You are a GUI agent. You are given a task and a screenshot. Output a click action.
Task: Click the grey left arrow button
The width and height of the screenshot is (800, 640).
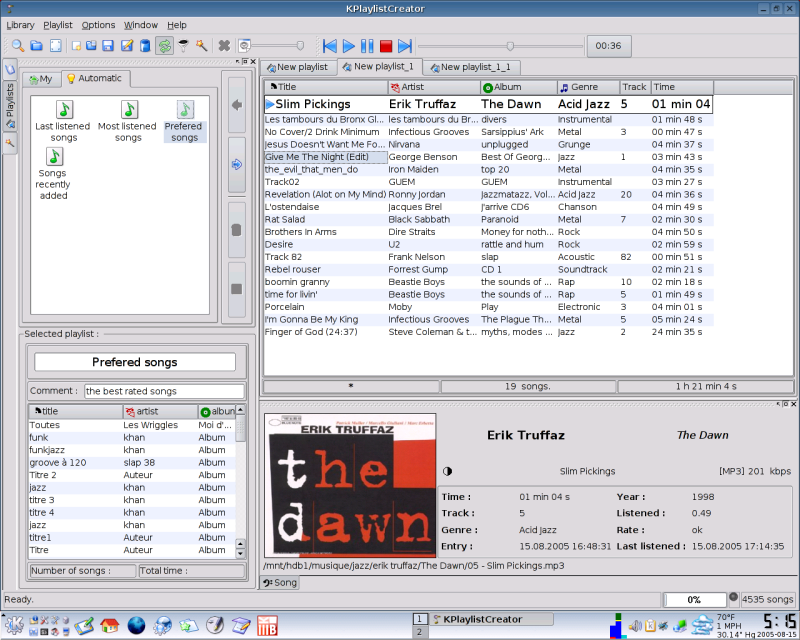pos(236,105)
